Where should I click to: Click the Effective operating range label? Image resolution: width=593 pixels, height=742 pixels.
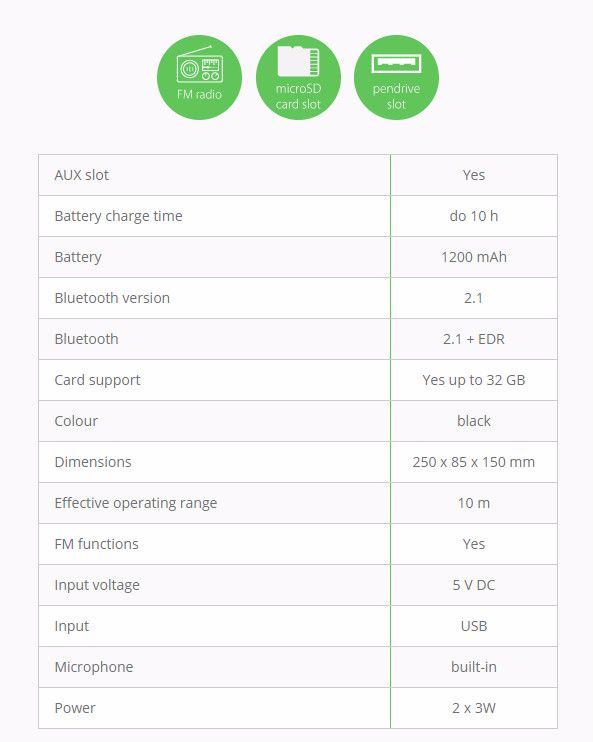(x=136, y=504)
